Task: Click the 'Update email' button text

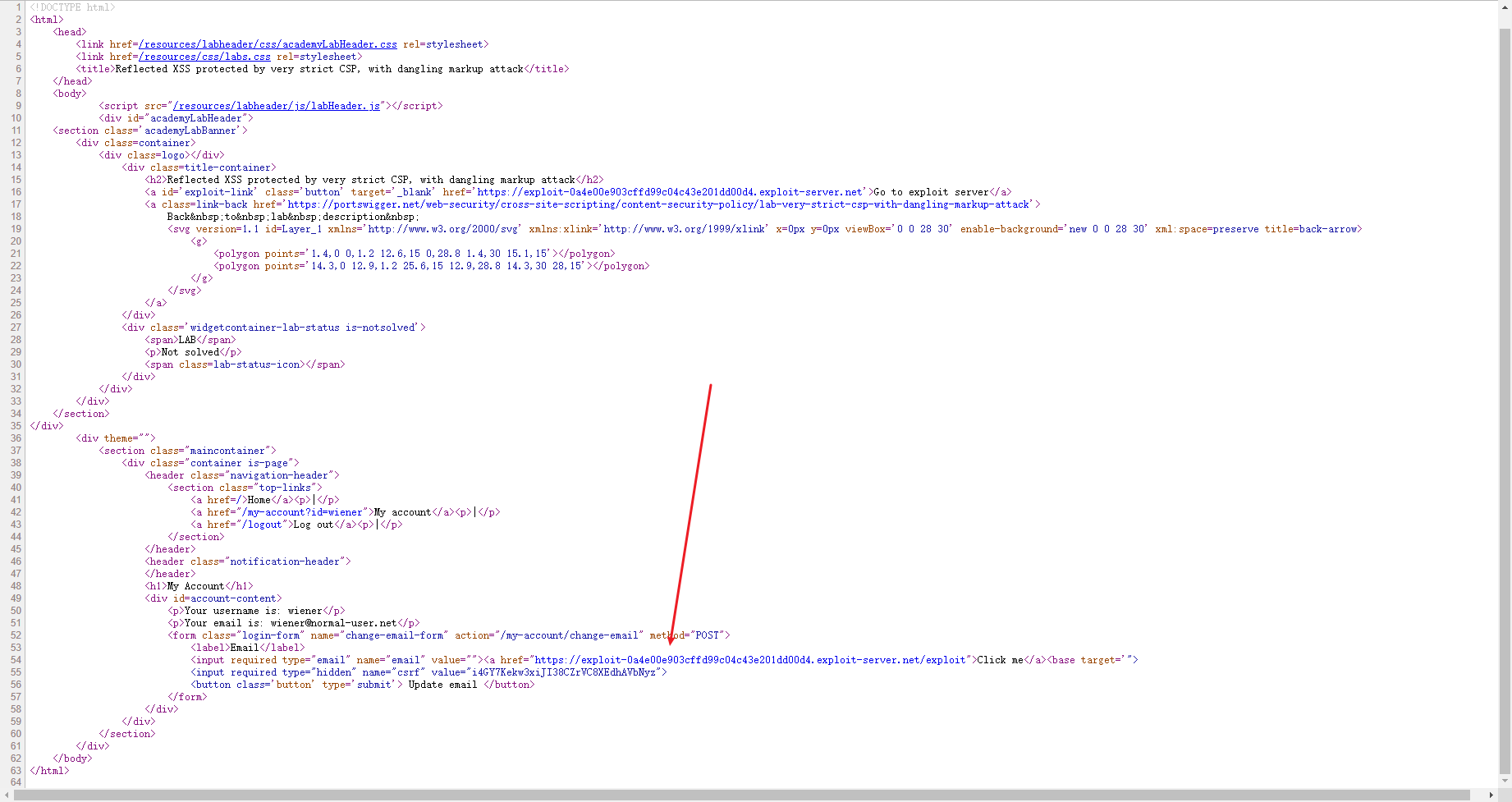Action: [x=442, y=685]
